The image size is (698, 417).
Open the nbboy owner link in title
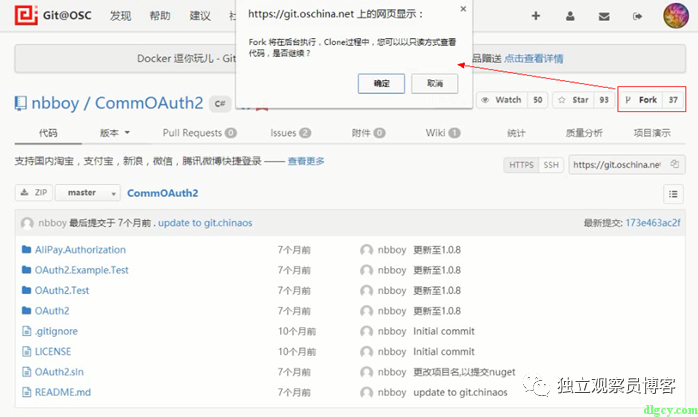pos(55,103)
